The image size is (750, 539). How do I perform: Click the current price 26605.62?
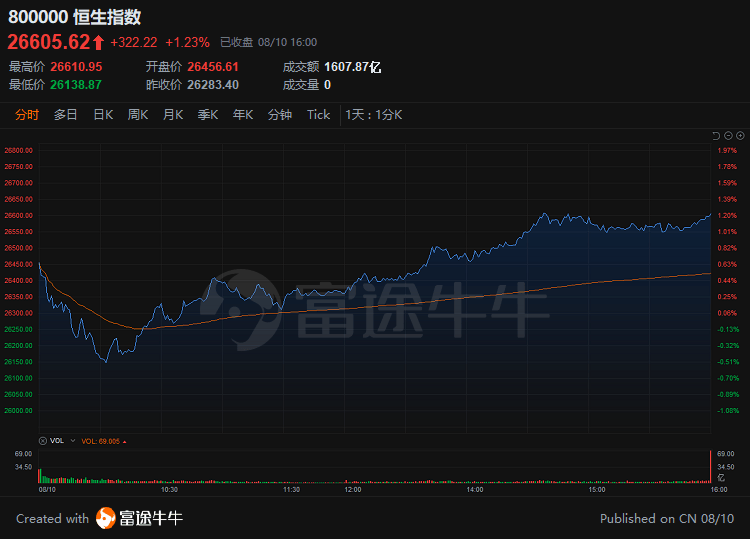tap(49, 42)
